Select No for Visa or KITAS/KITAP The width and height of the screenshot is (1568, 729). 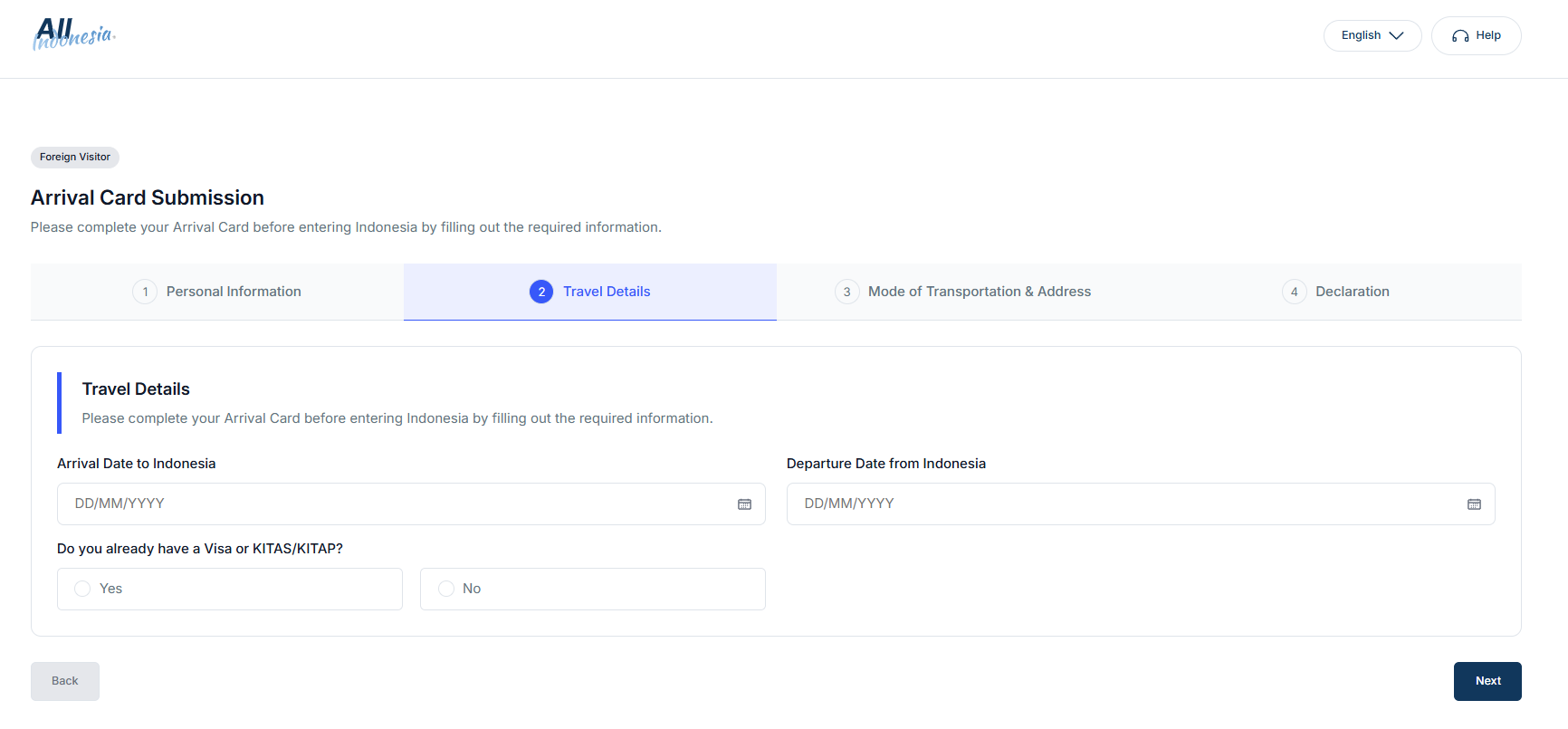pos(593,589)
